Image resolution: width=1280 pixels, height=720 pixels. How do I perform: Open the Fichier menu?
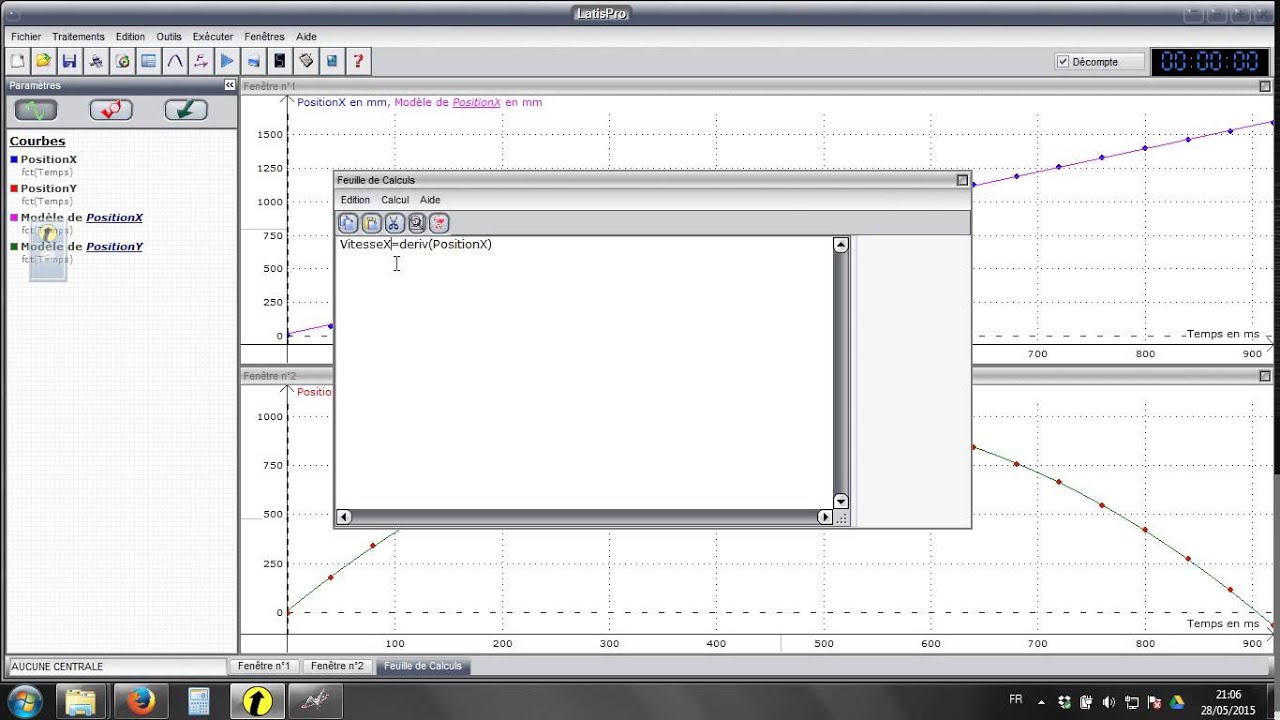[26, 37]
